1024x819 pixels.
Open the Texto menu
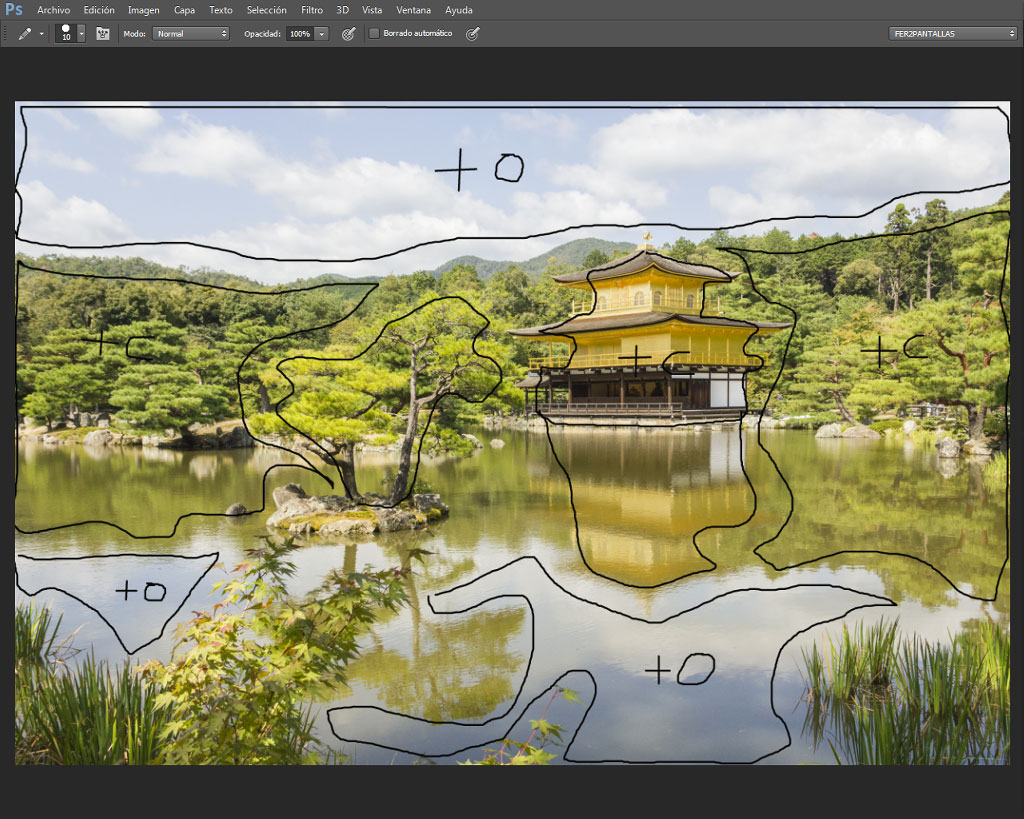pyautogui.click(x=221, y=10)
